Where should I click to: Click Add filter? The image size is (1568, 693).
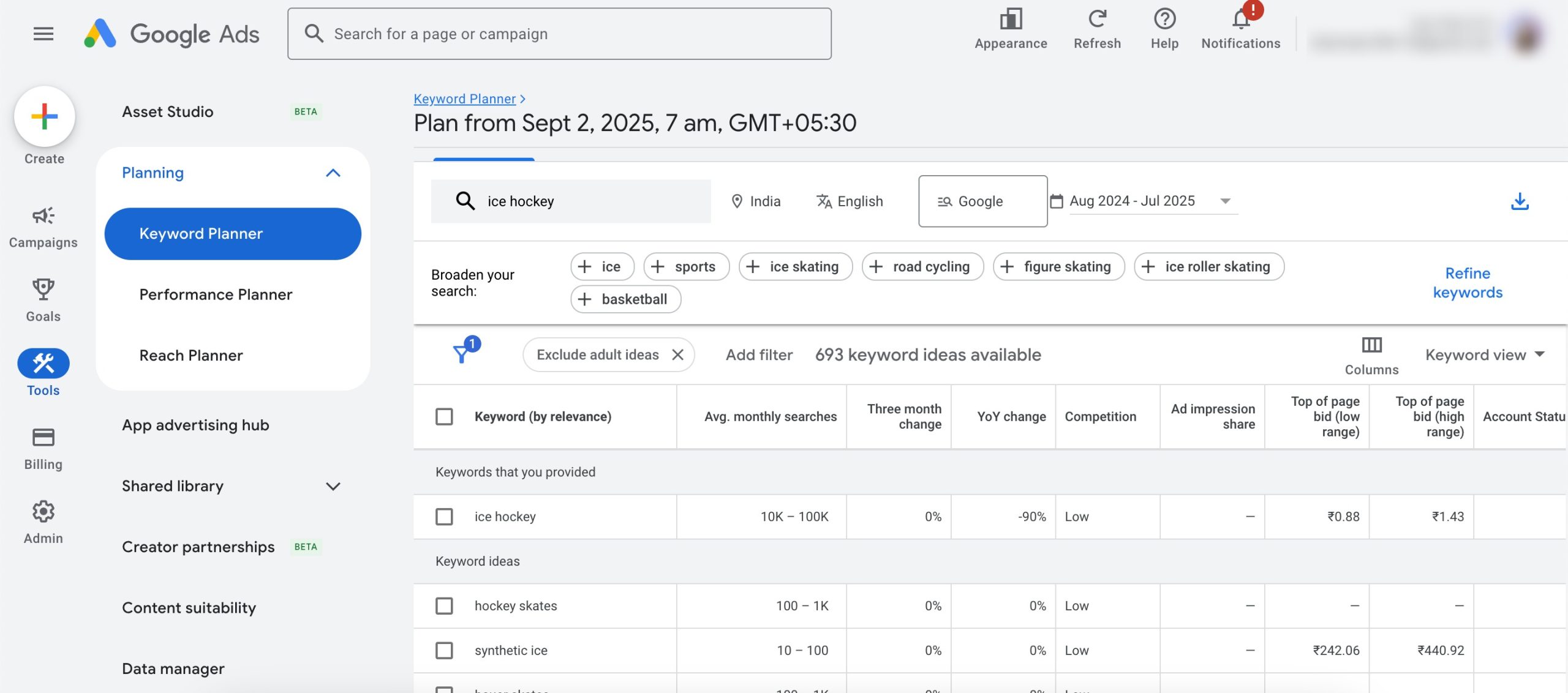coord(759,355)
